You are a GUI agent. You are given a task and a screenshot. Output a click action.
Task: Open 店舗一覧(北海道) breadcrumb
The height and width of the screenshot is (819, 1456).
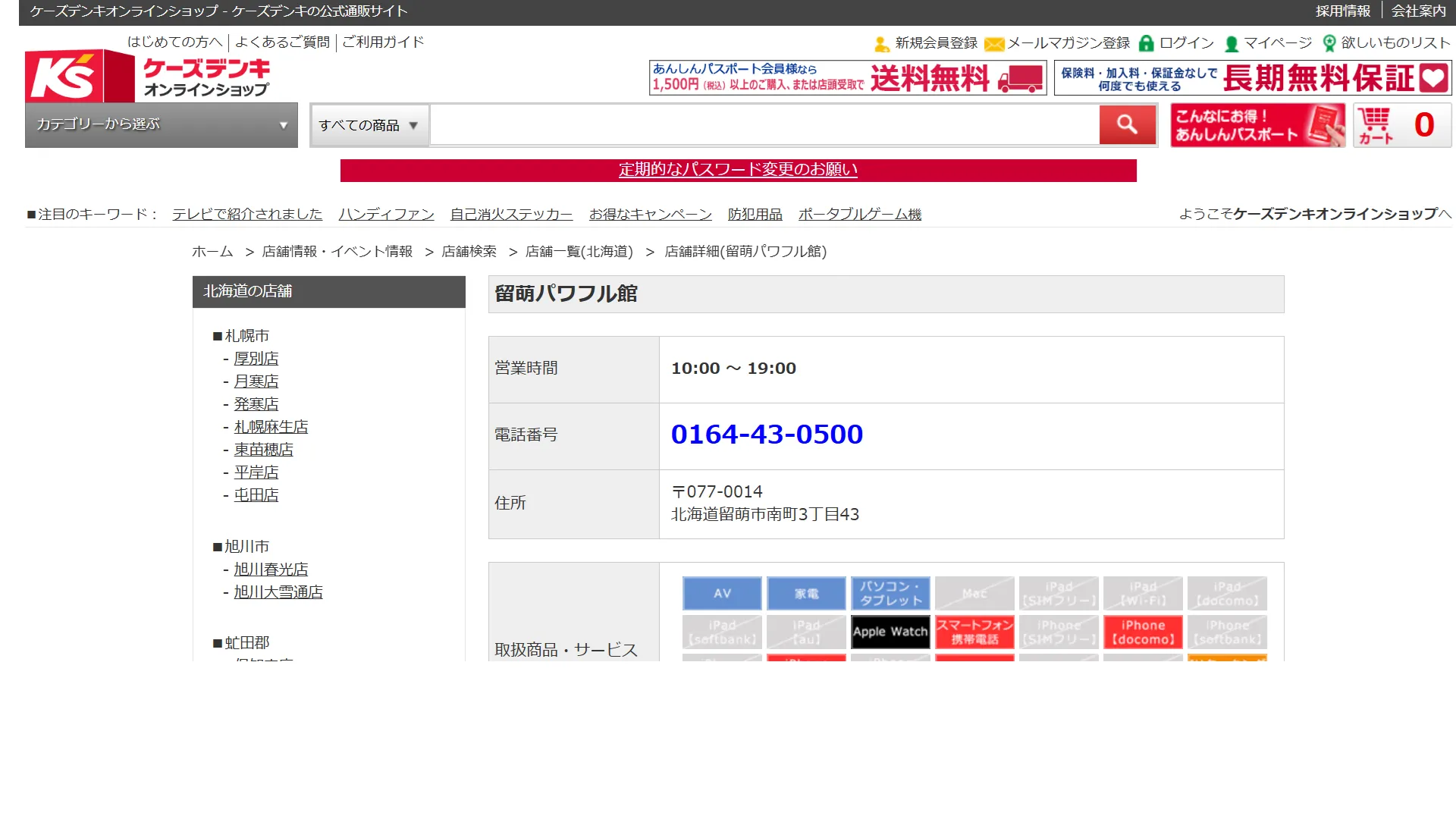[579, 252]
